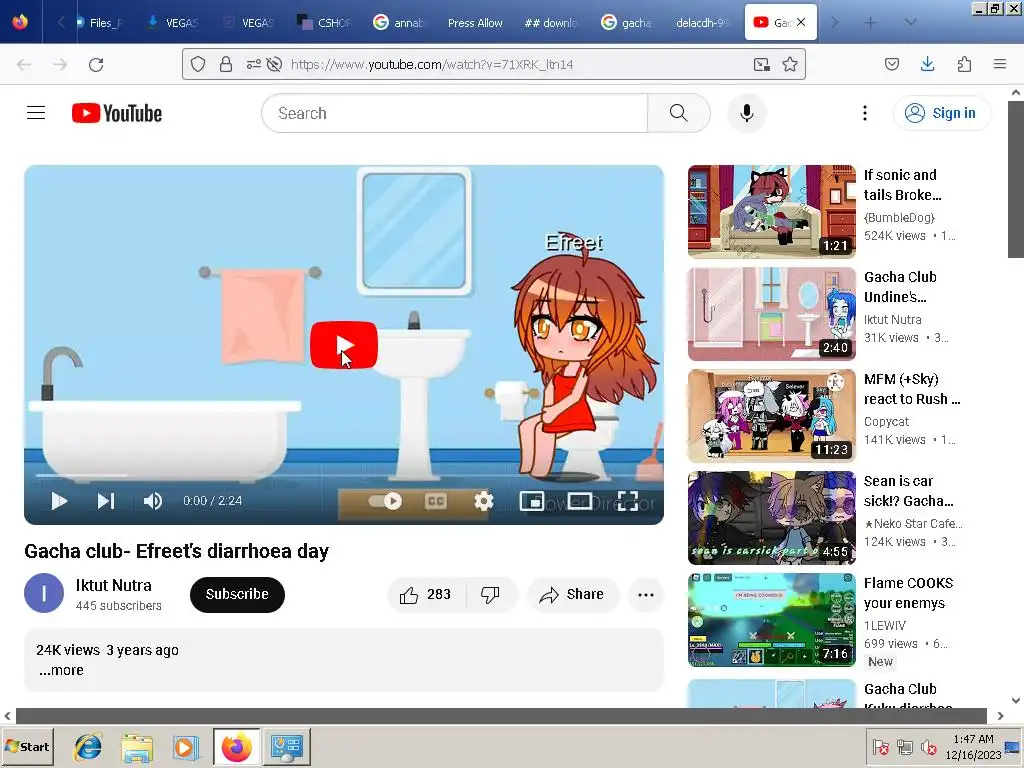Switch to the CSHOF tab
This screenshot has height=768, width=1024.
(x=324, y=23)
